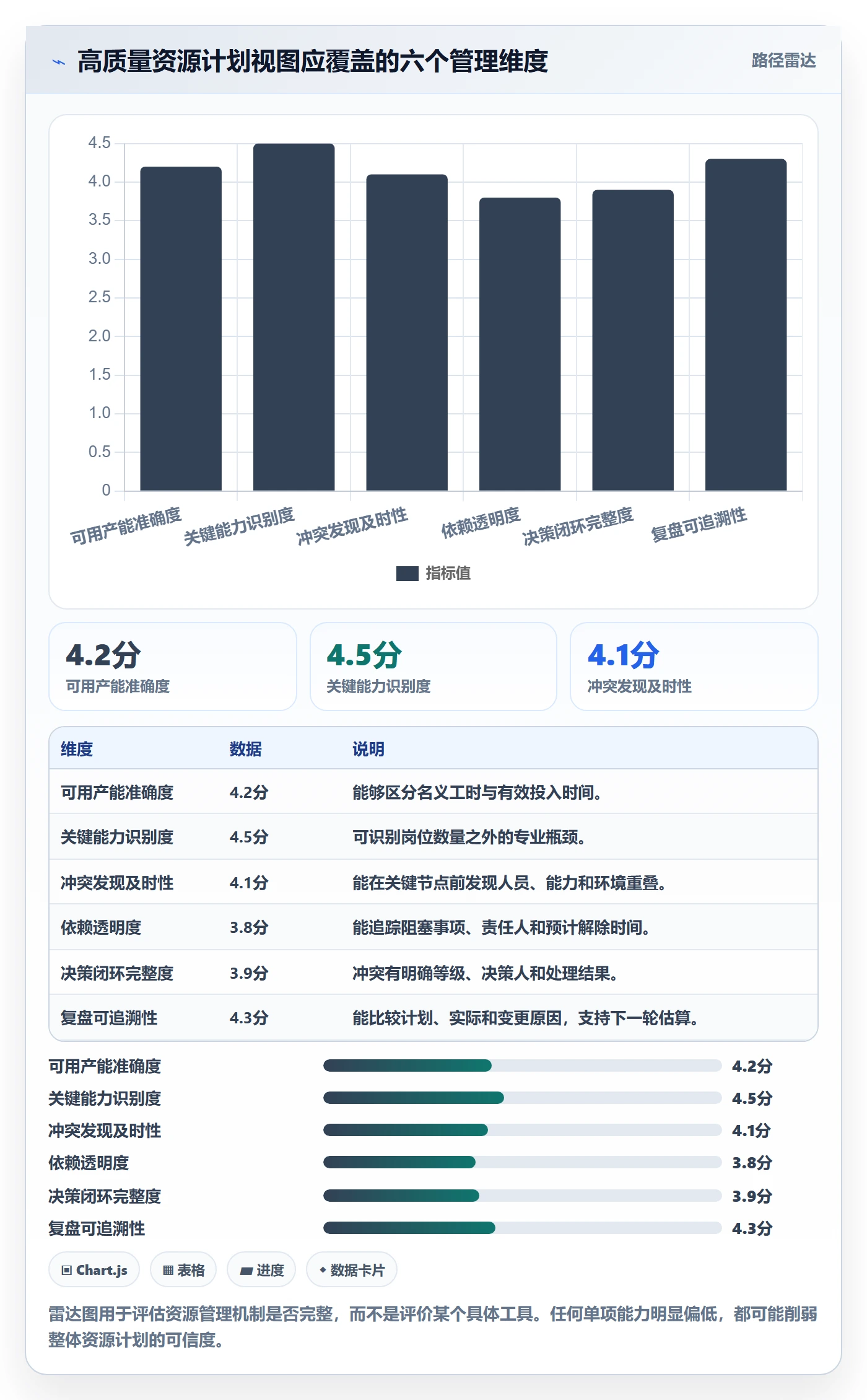867x1400 pixels.
Task: Click the 关键能力识别度 progress bar
Action: click(x=522, y=1098)
